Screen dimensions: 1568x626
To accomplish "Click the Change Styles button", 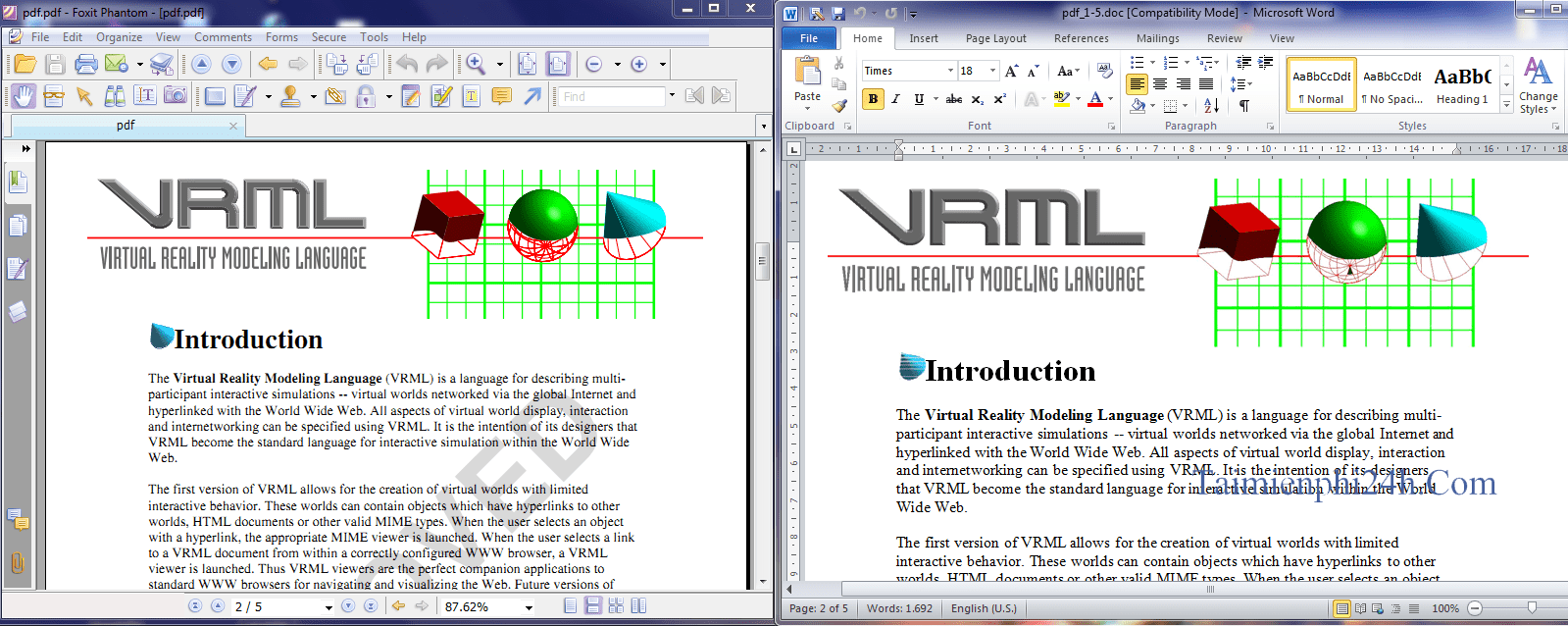I will point(1538,85).
